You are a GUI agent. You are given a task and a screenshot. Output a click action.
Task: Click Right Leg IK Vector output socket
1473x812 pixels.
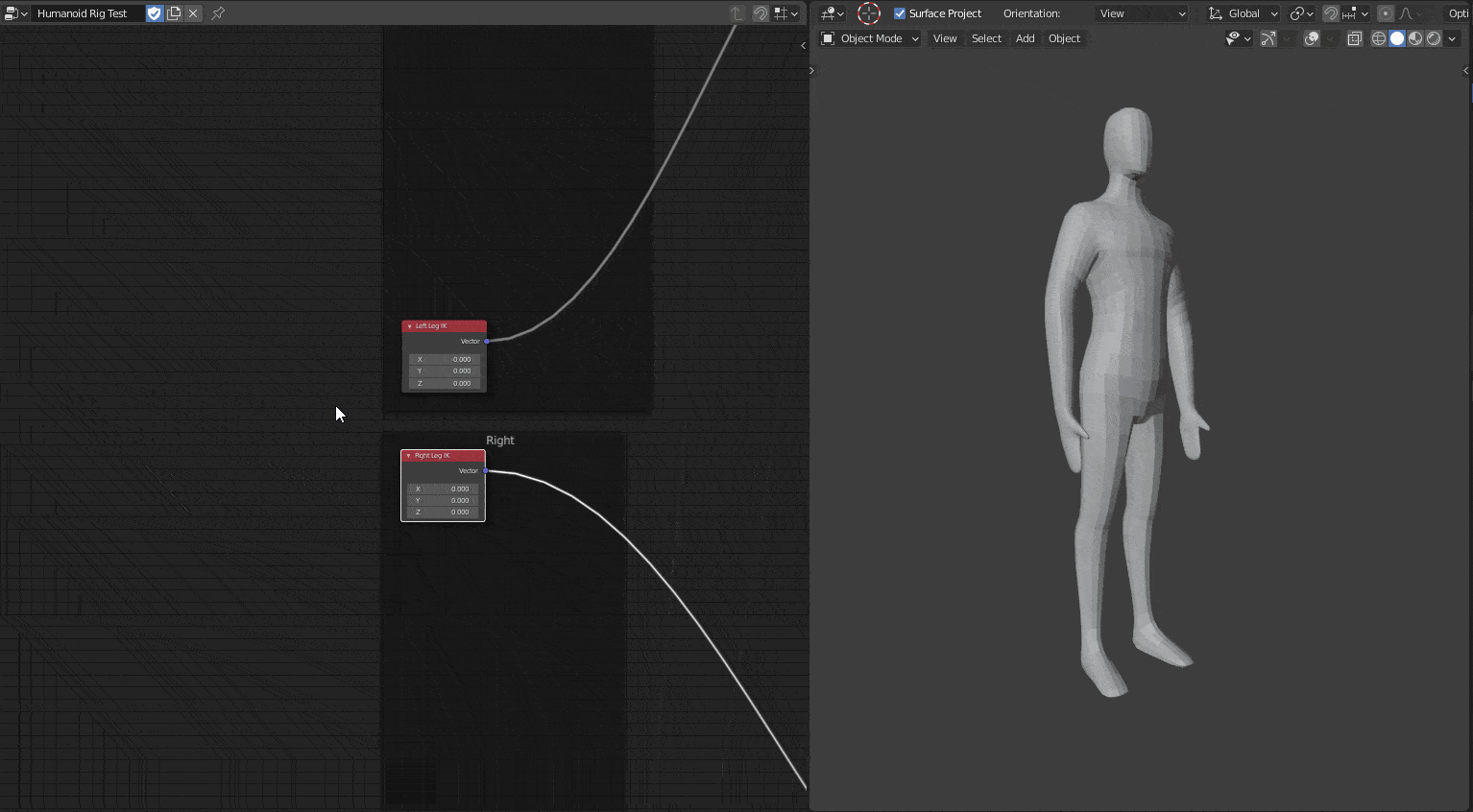tap(486, 470)
